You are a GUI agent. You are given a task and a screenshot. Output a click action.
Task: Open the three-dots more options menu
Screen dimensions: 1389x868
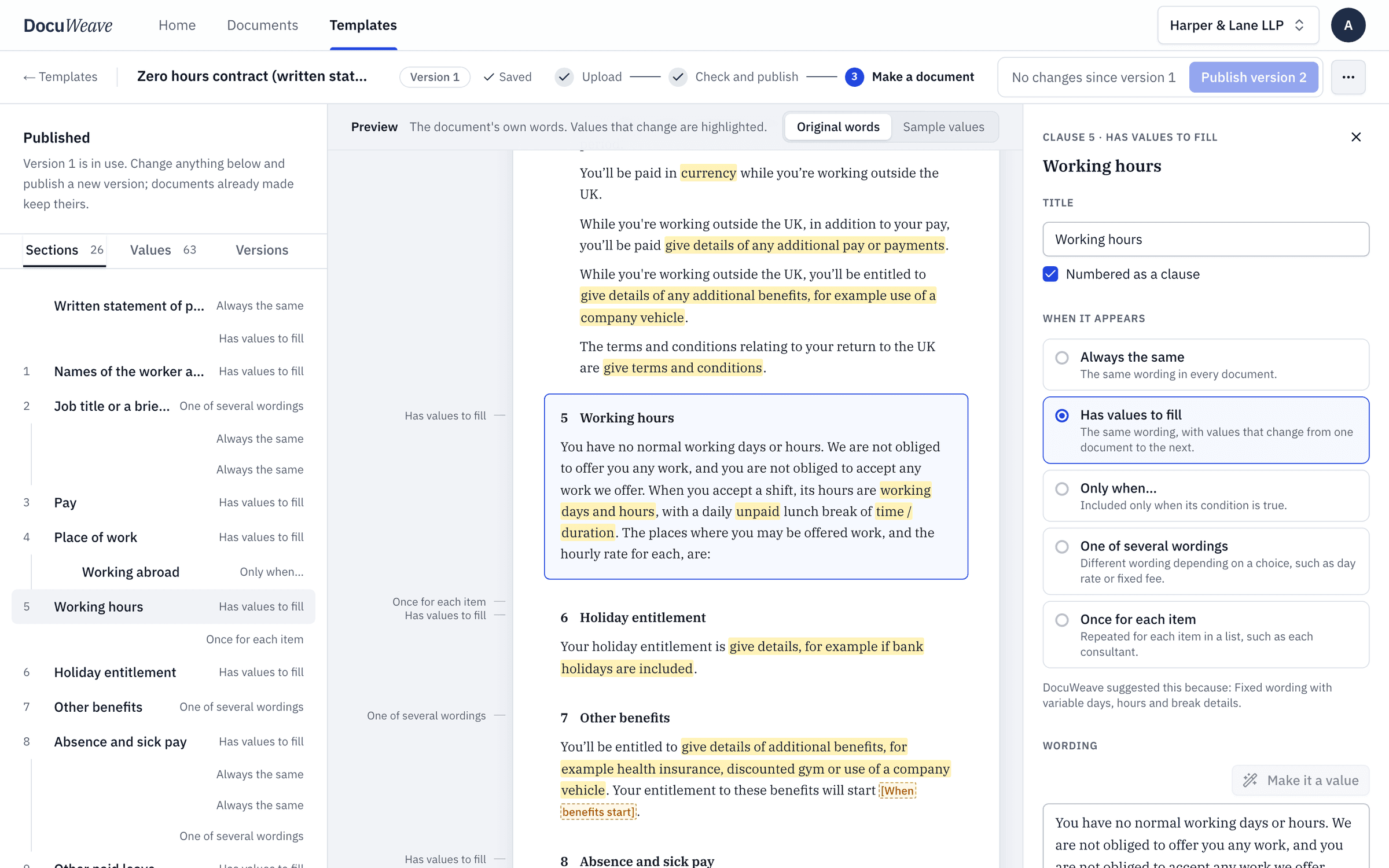click(1348, 77)
